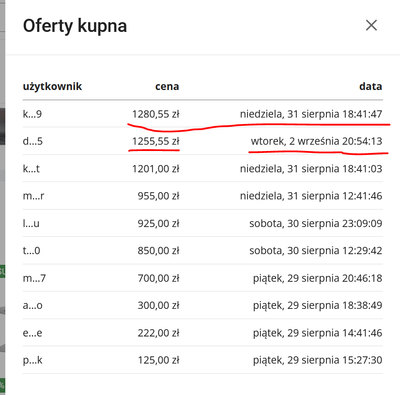Click date piątek, 29 sierpnia 18:38:49
The height and width of the screenshot is (395, 400).
click(x=317, y=305)
